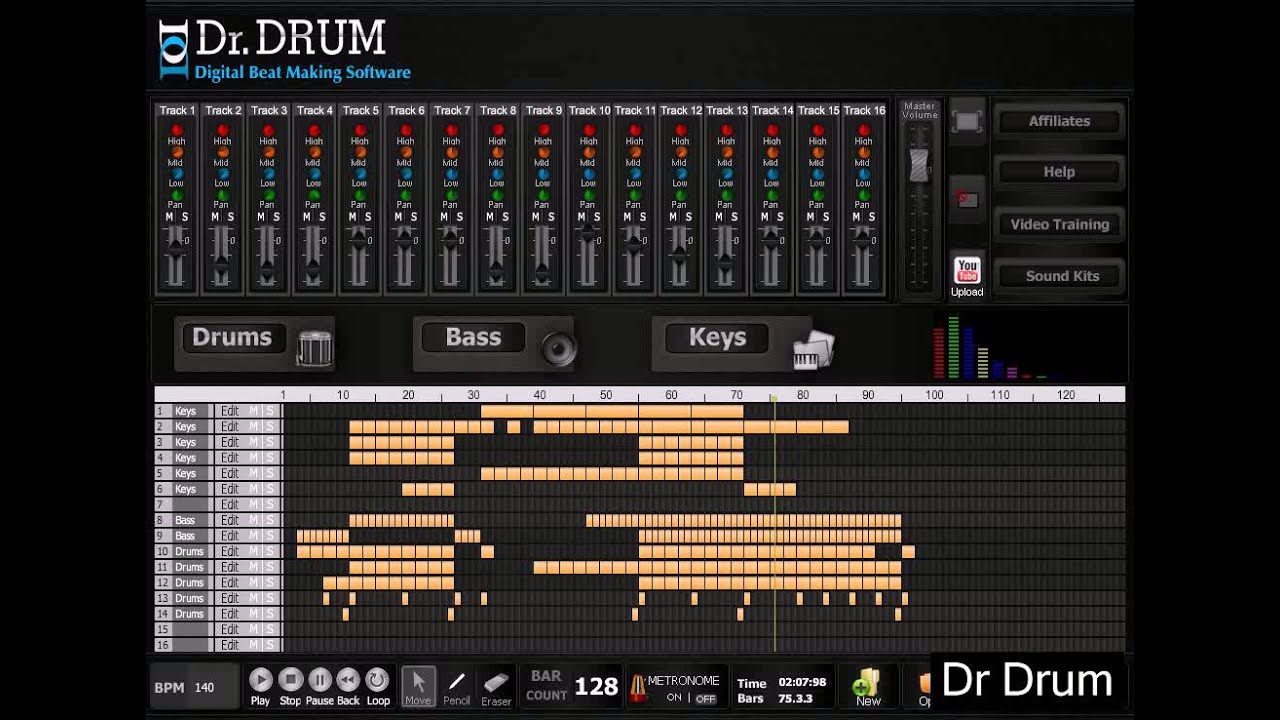The width and height of the screenshot is (1280, 720).
Task: Stop playback with the Stop button
Action: [290, 680]
